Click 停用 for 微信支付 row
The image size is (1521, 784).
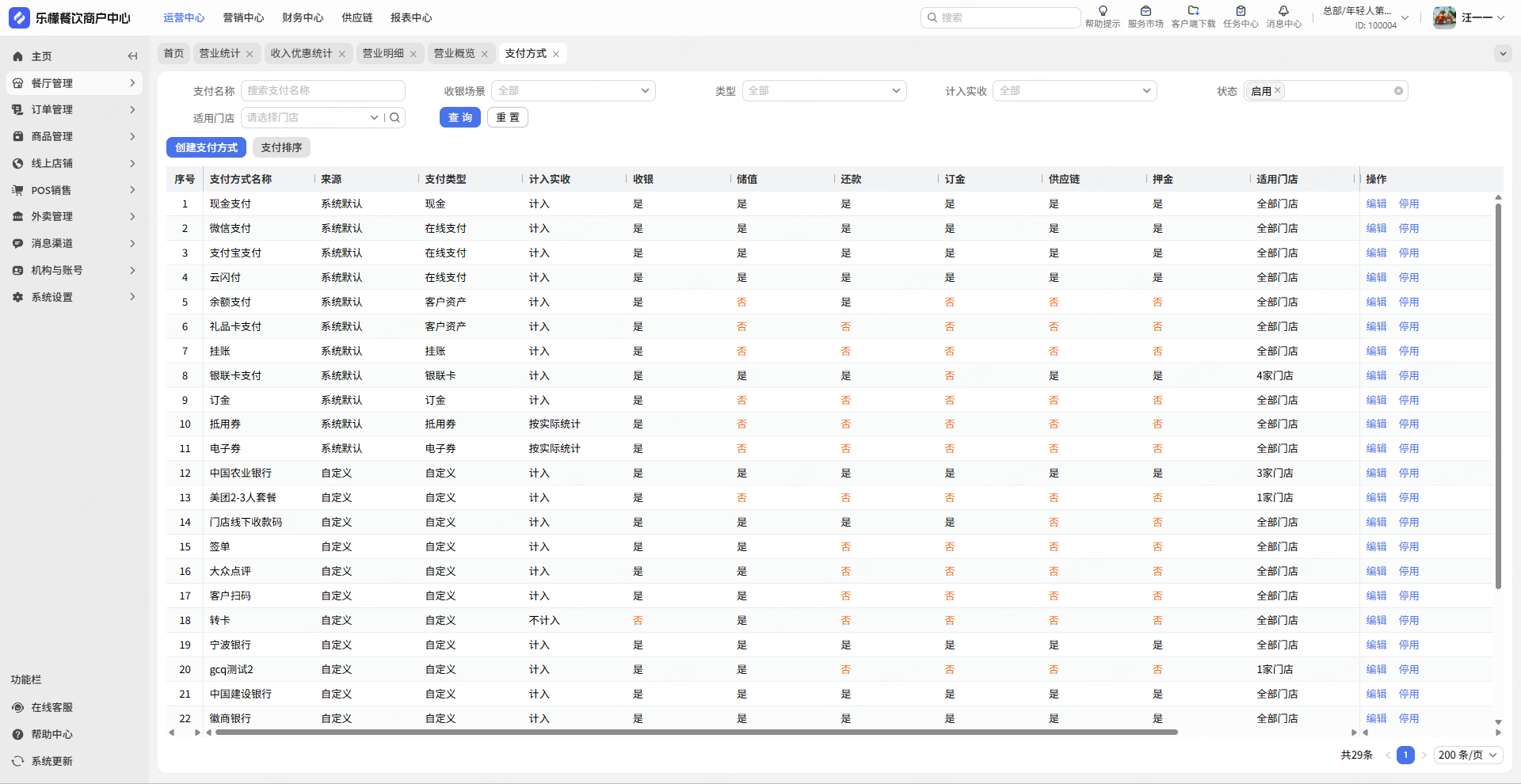point(1409,228)
